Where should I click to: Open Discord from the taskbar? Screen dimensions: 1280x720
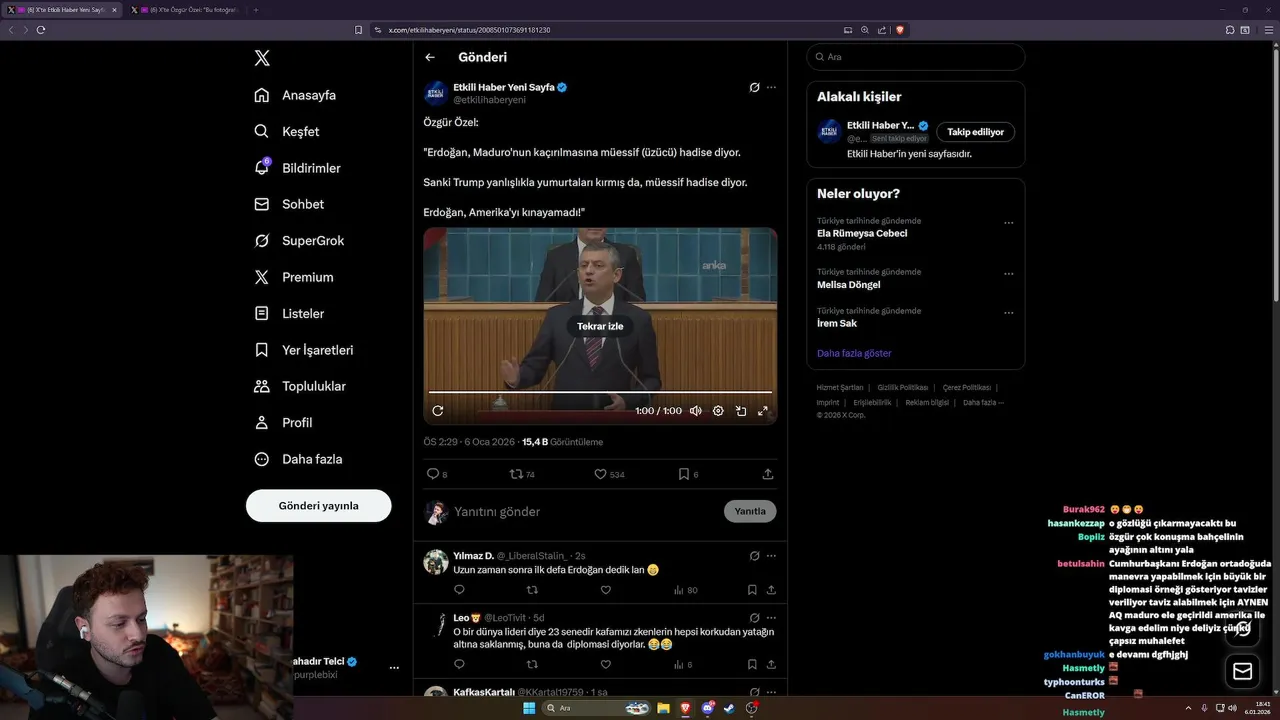click(x=708, y=708)
